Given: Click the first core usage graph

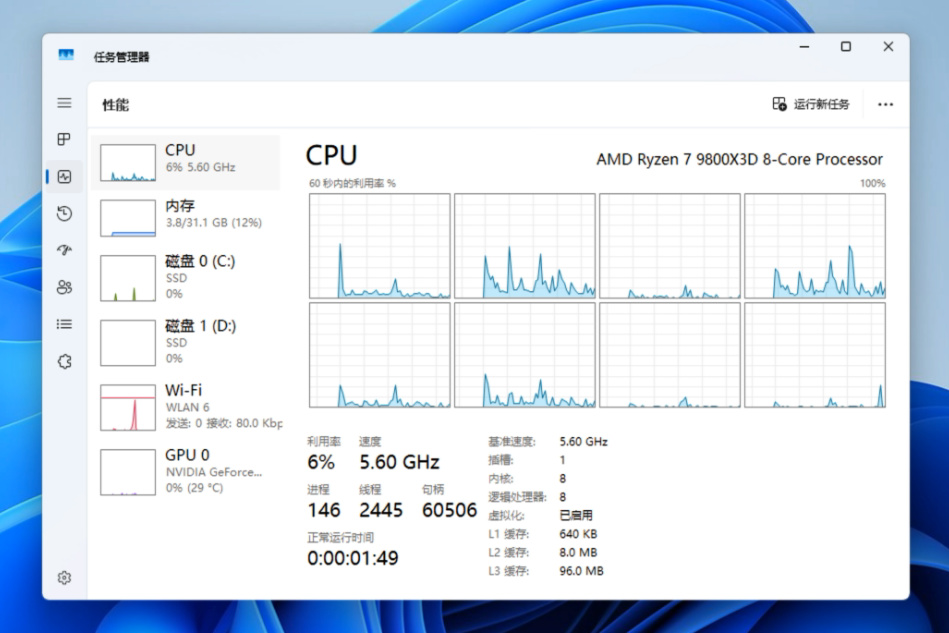Looking at the screenshot, I should [379, 246].
